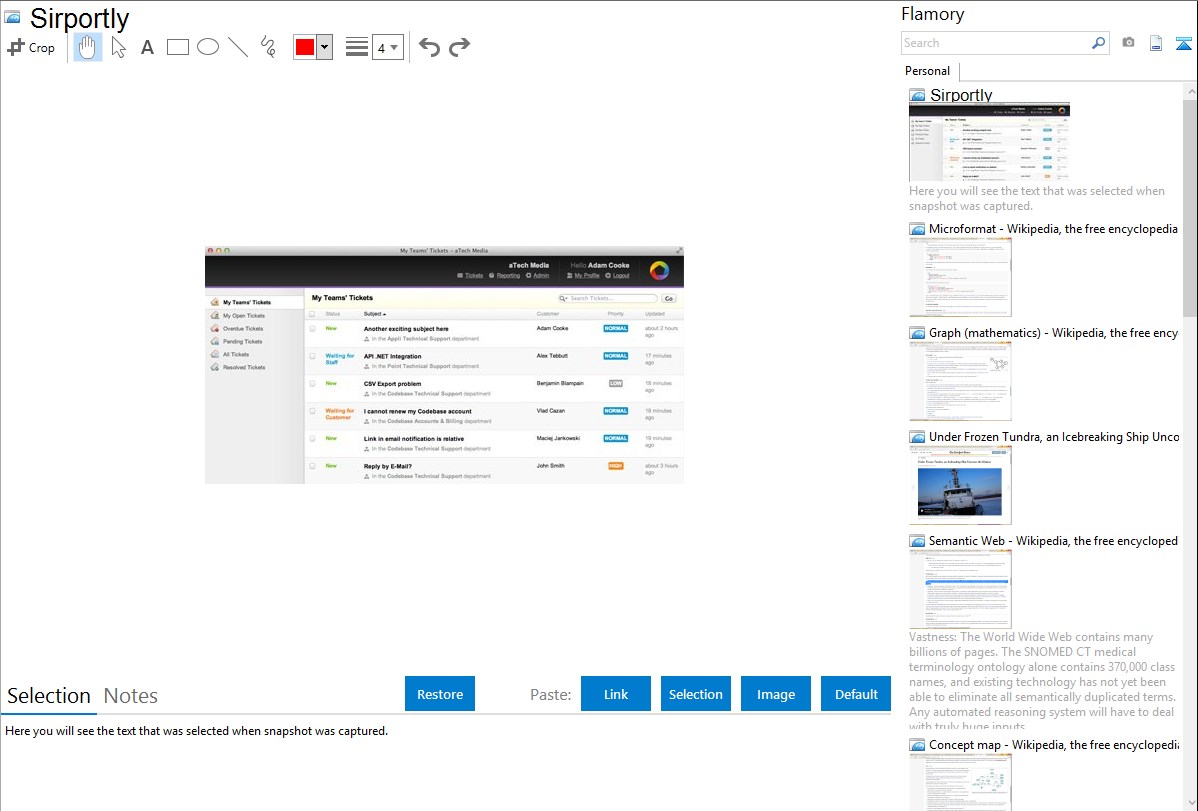The image size is (1198, 811).
Task: Click the Restore button
Action: click(440, 694)
